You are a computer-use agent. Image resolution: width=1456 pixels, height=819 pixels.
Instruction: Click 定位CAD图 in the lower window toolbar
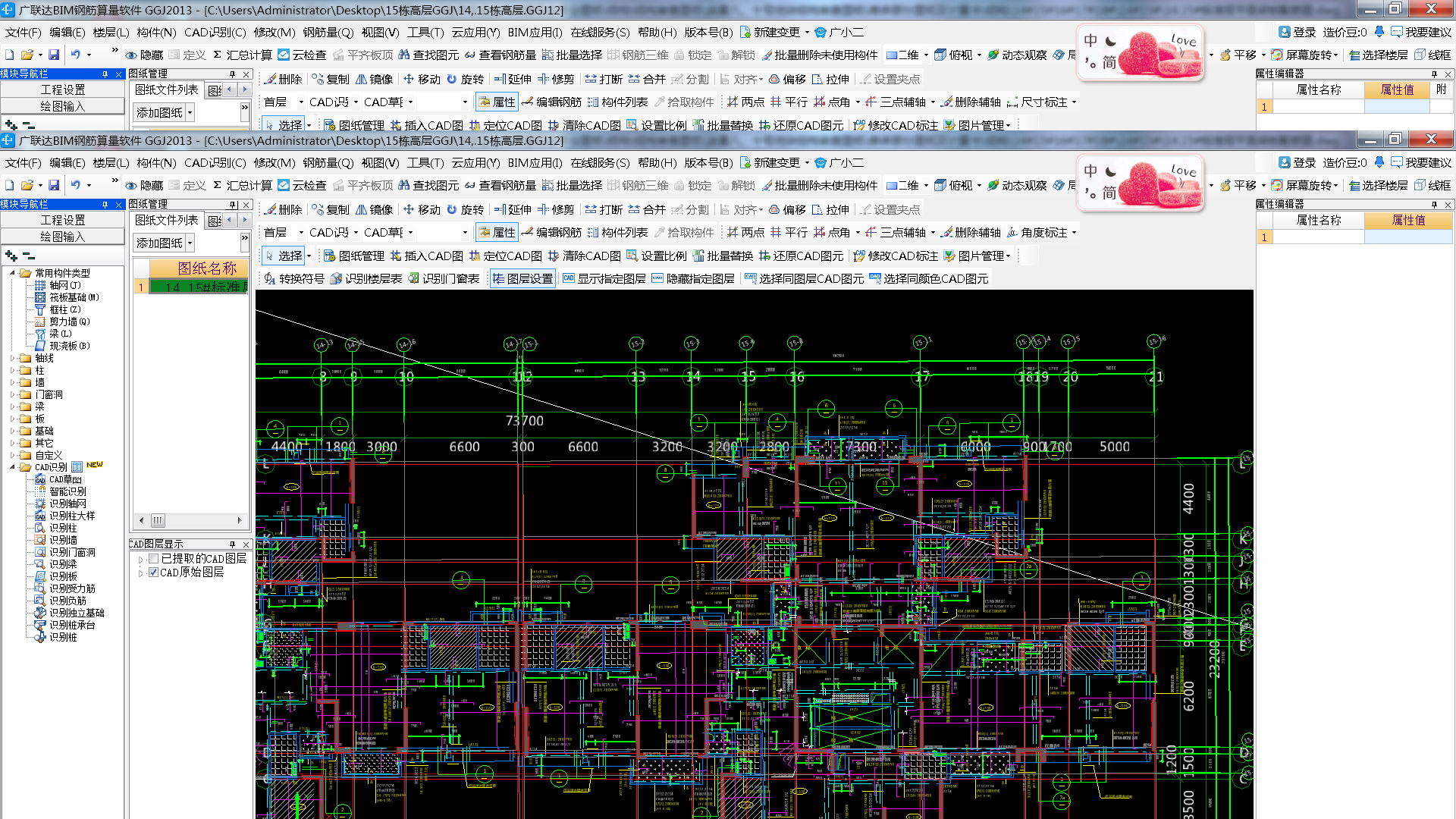506,256
